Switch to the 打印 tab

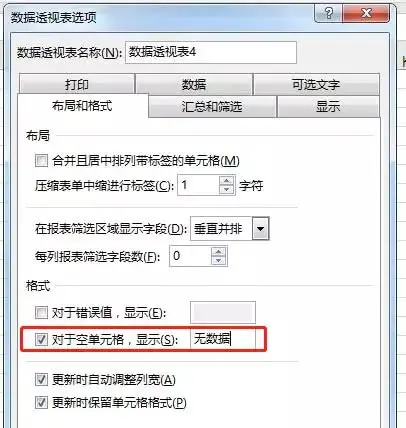[x=77, y=84]
